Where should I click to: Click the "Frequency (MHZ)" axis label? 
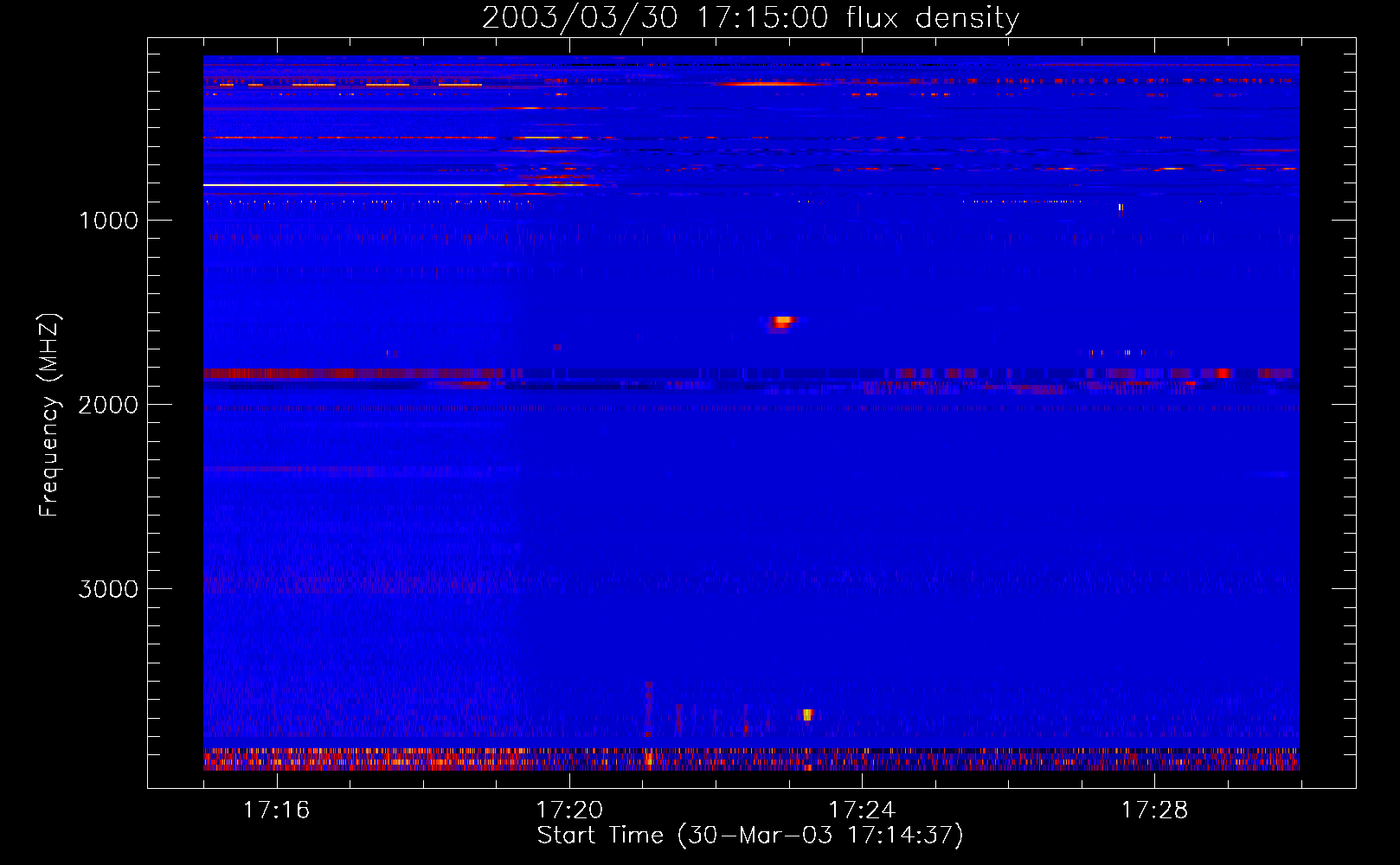(x=49, y=415)
